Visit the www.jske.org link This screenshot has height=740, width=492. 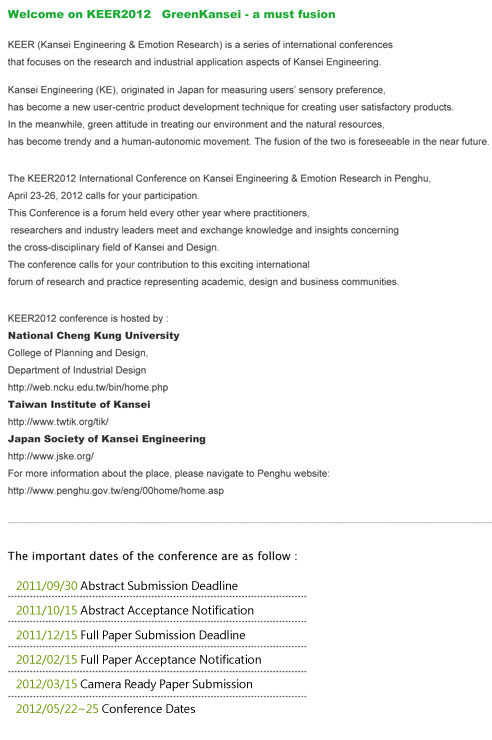coord(50,456)
